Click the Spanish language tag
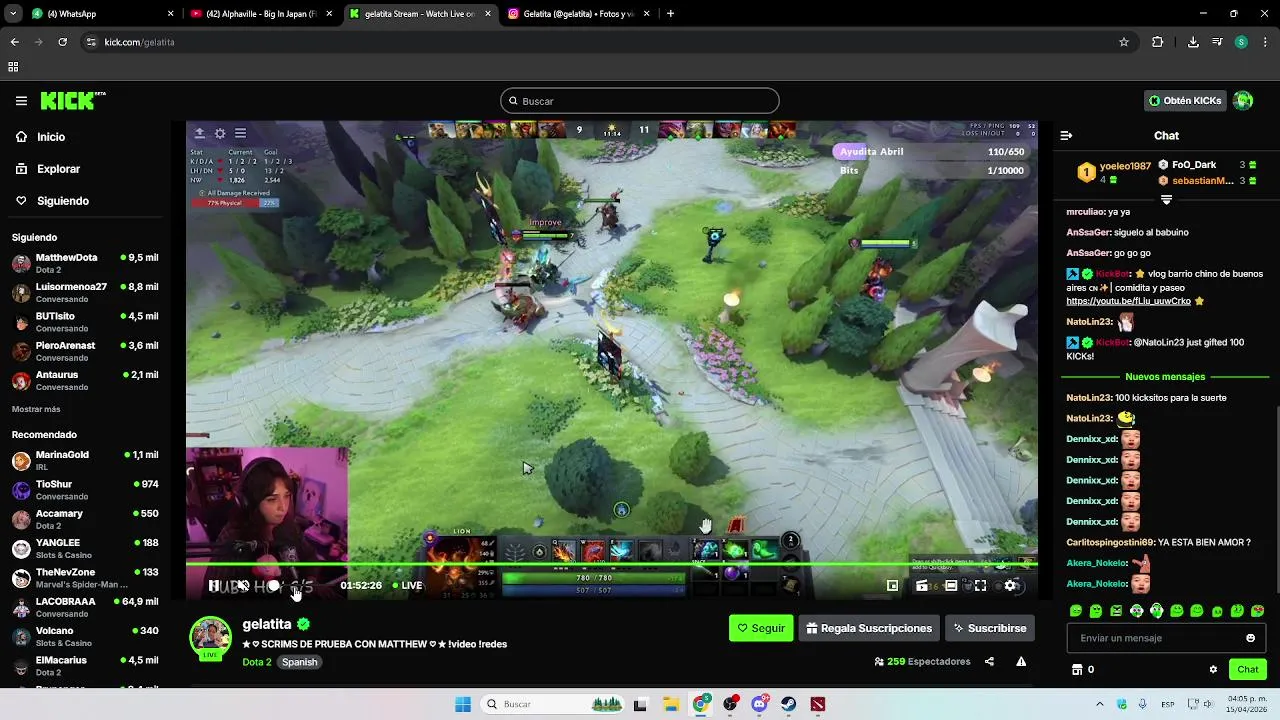The width and height of the screenshot is (1280, 720). point(299,662)
